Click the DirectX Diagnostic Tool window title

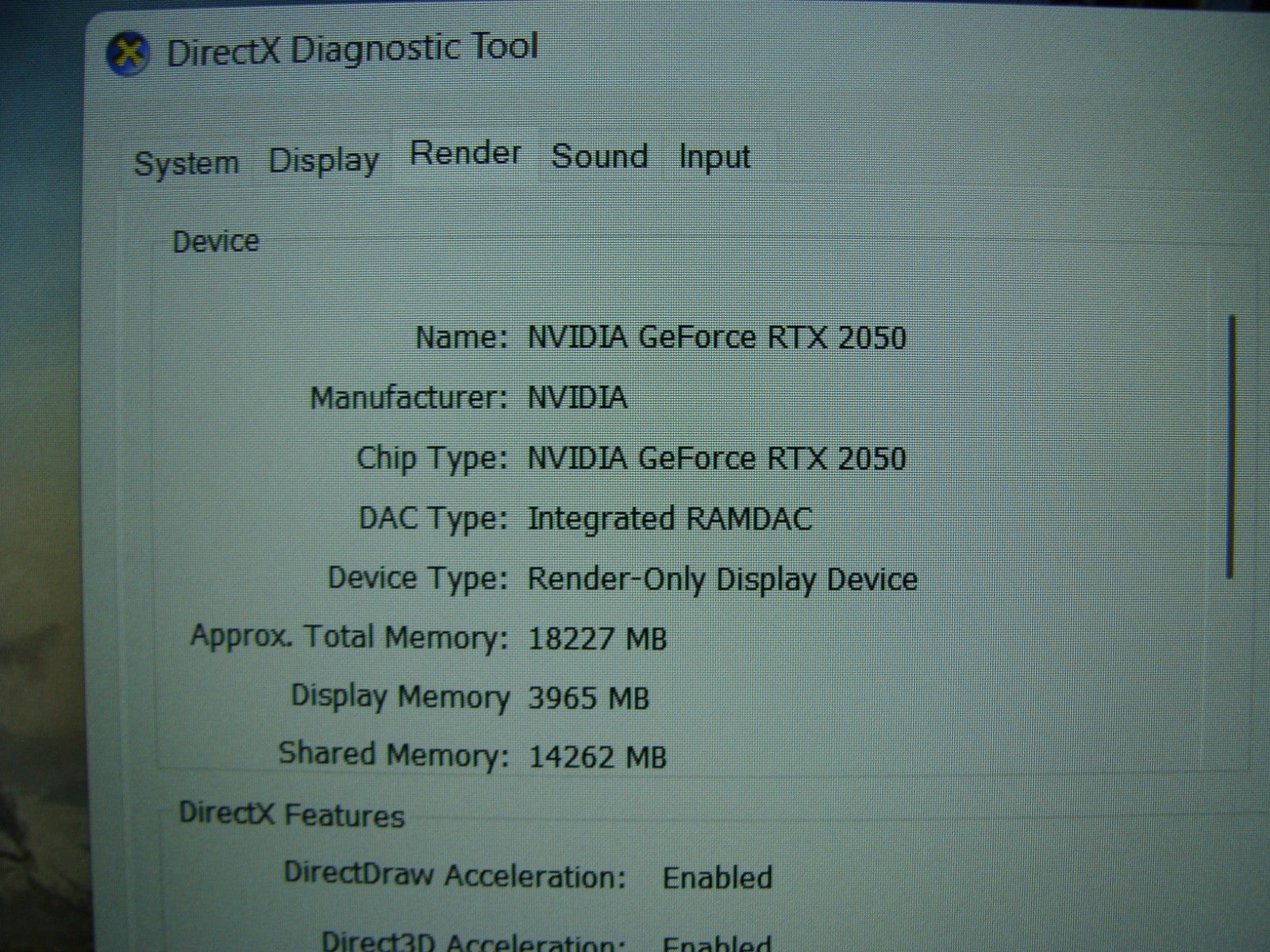(352, 49)
